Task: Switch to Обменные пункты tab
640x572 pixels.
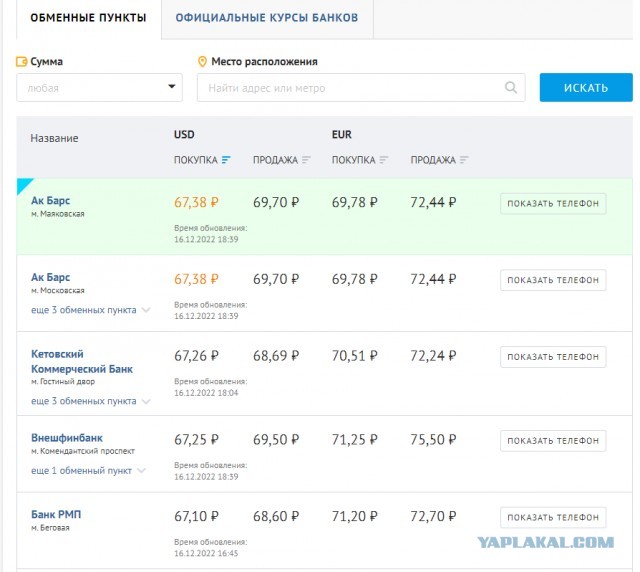Action: [88, 18]
